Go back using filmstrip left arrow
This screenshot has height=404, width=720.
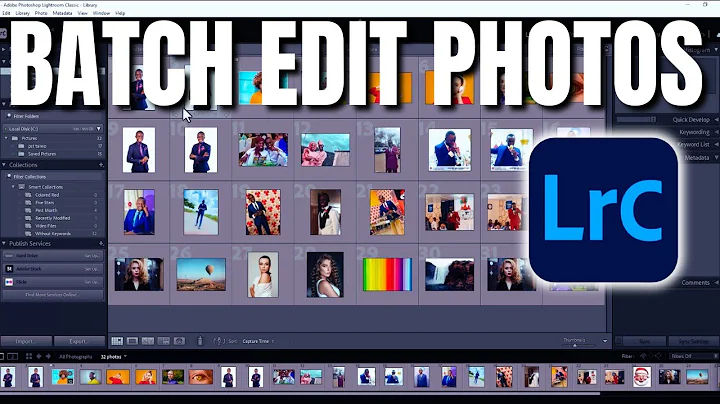point(39,356)
